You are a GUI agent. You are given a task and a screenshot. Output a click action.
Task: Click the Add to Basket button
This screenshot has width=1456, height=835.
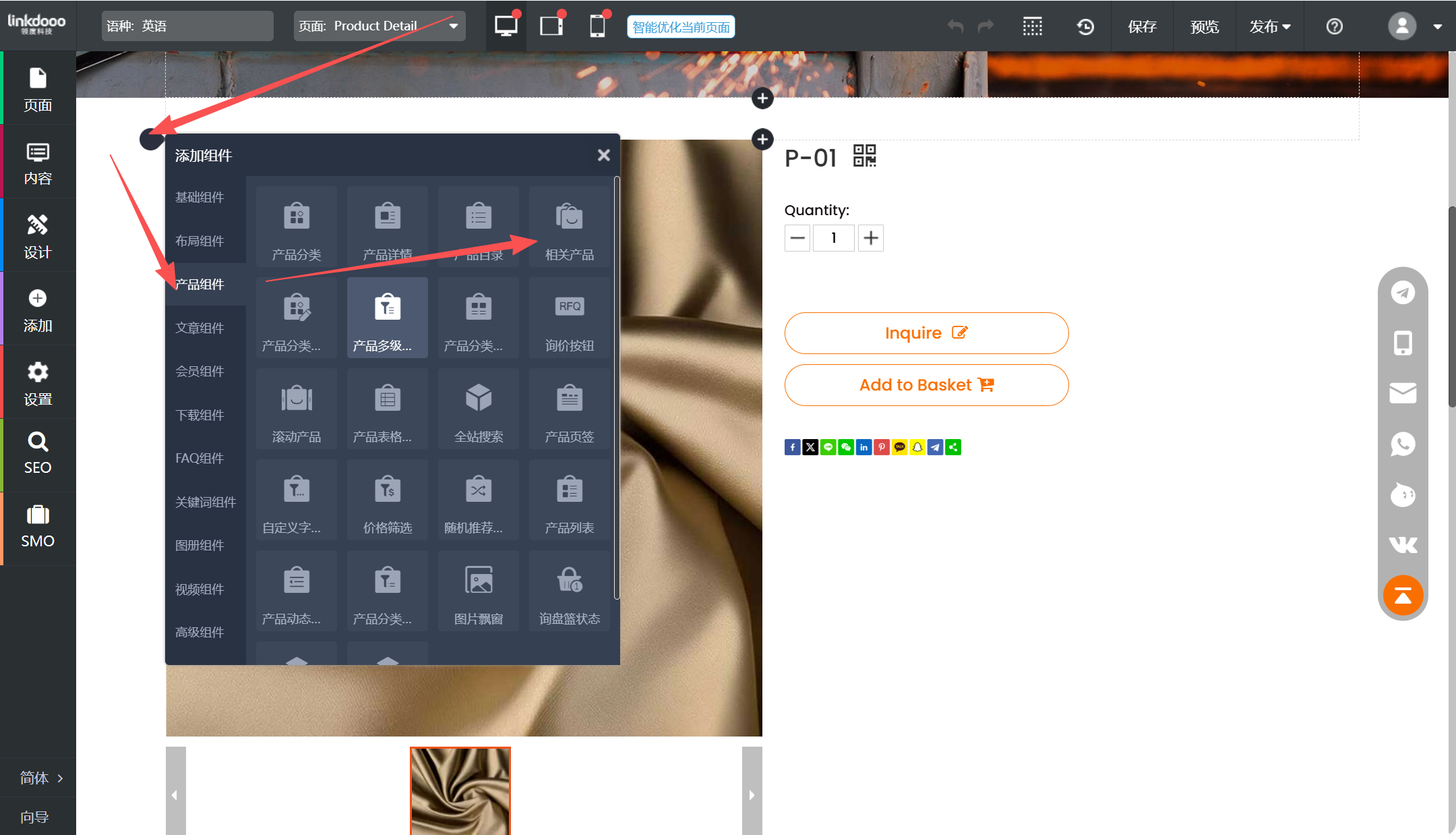click(926, 385)
